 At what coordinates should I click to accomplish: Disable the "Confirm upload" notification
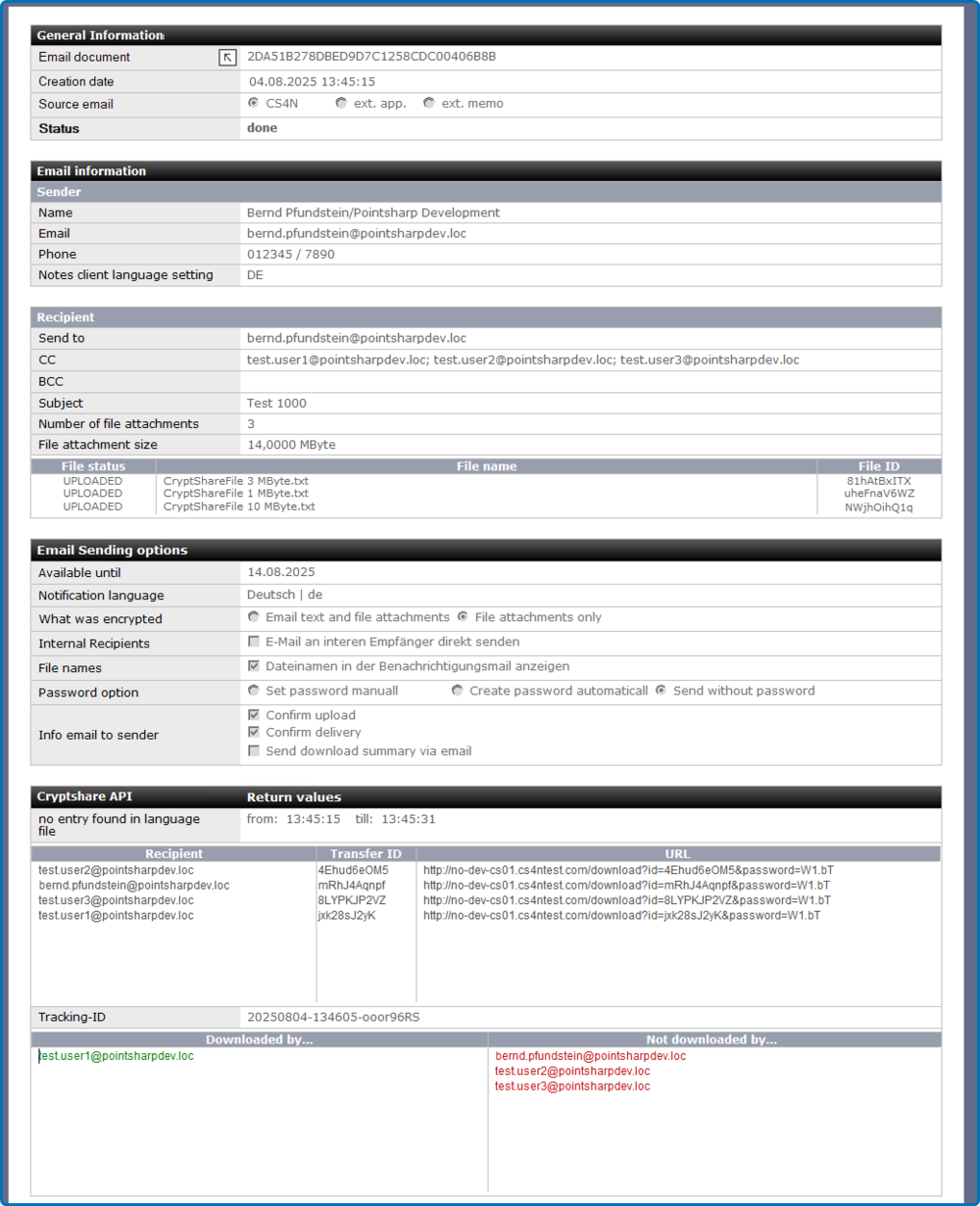point(253,713)
